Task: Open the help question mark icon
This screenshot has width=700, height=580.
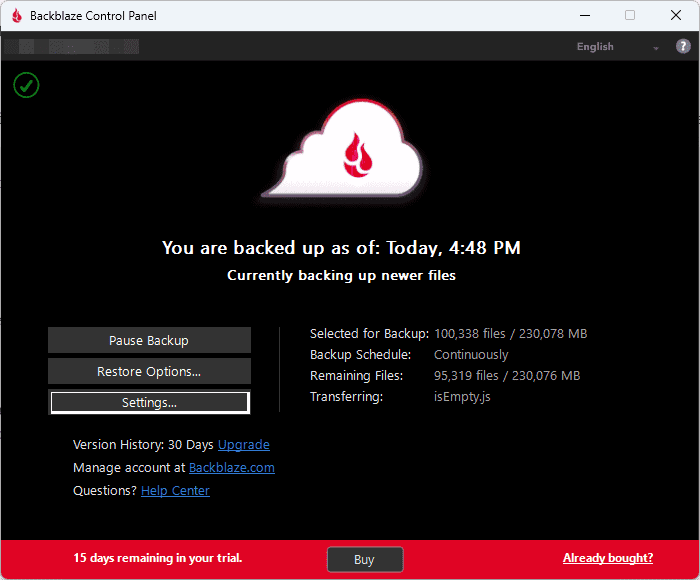Action: click(x=683, y=46)
